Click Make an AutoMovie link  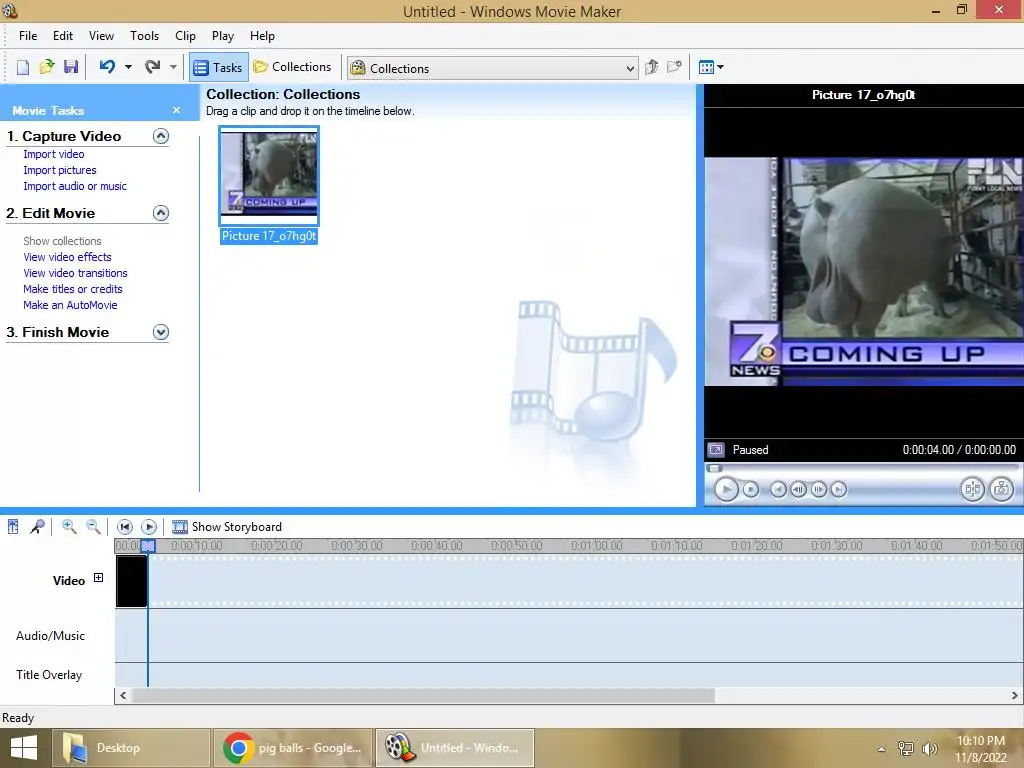click(x=70, y=305)
